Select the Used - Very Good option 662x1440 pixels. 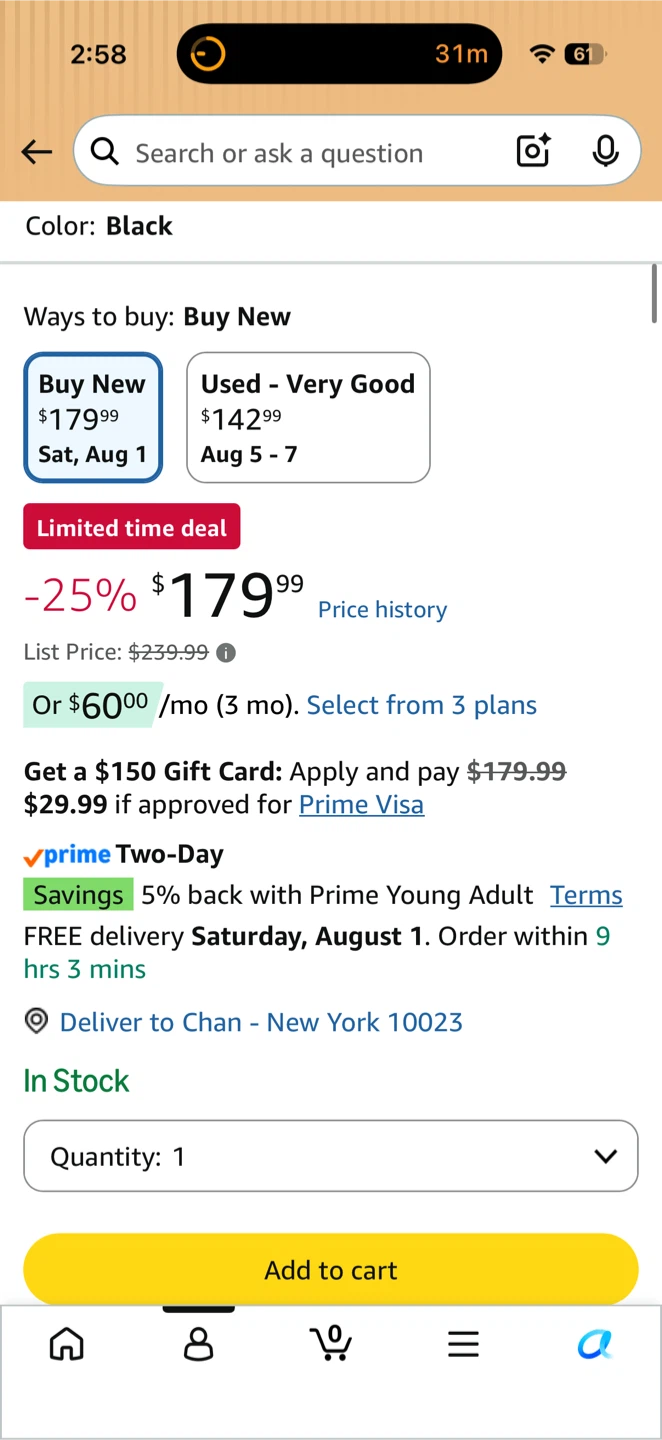pyautogui.click(x=308, y=417)
